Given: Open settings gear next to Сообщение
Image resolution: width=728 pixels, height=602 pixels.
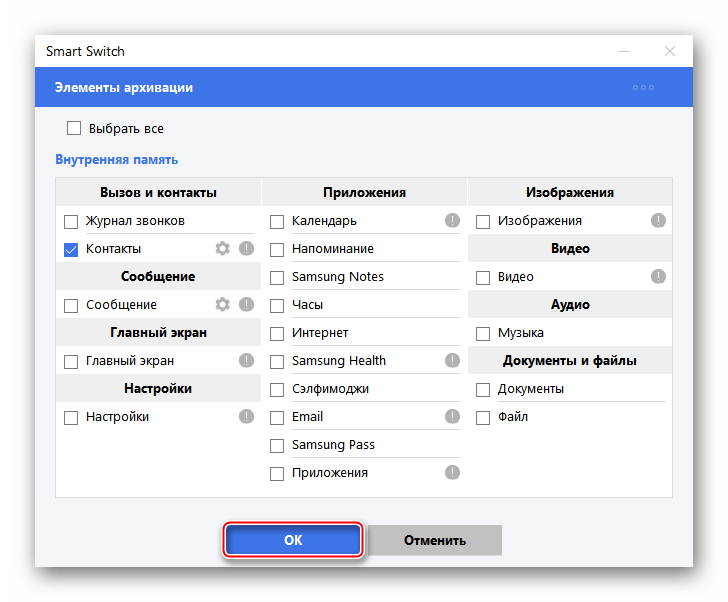Looking at the screenshot, I should pyautogui.click(x=222, y=304).
